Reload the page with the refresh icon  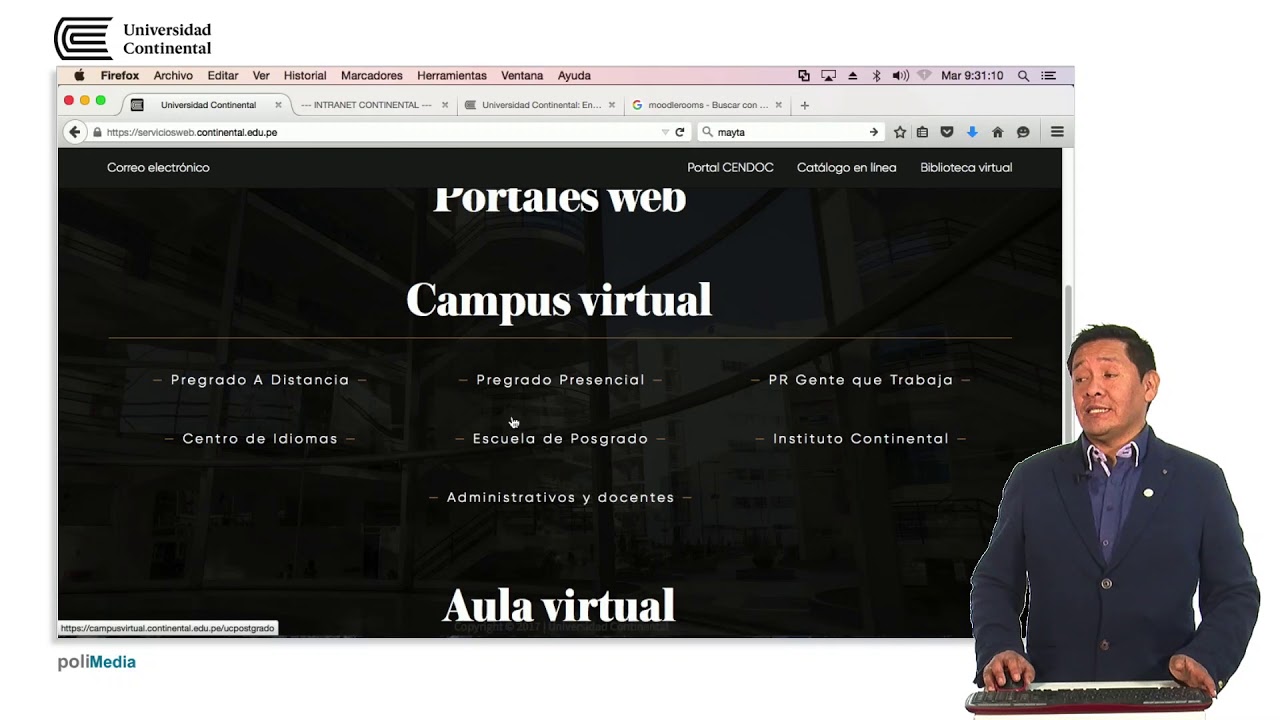(x=680, y=132)
